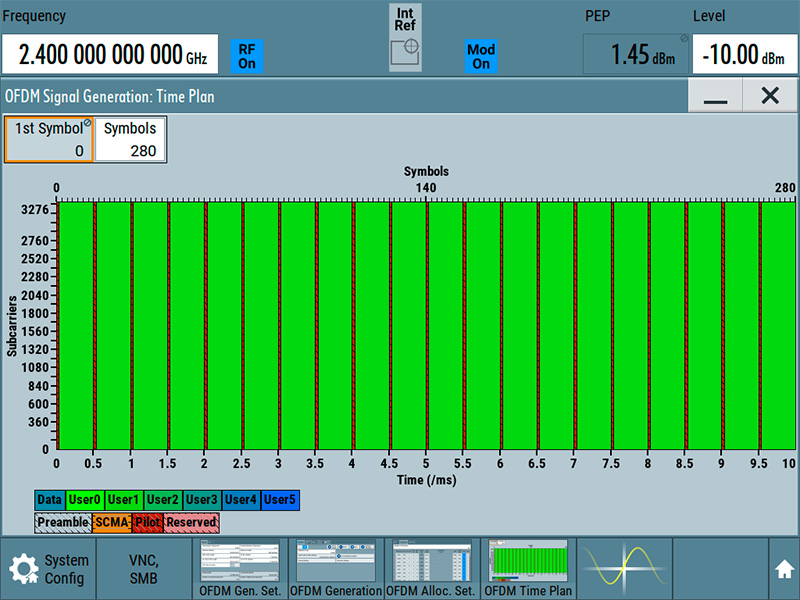
Task: Toggle the Mod On switch
Action: pos(481,56)
